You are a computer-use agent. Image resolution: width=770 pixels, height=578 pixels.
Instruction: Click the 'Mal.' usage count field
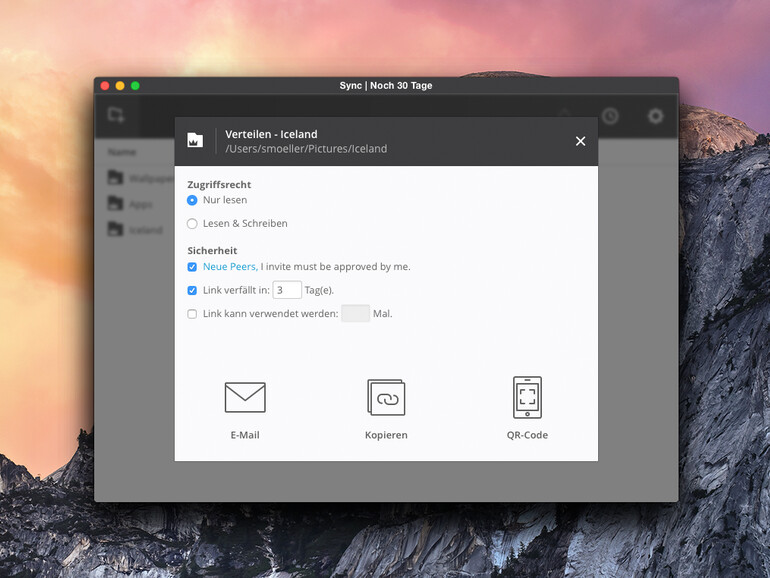pyautogui.click(x=355, y=314)
